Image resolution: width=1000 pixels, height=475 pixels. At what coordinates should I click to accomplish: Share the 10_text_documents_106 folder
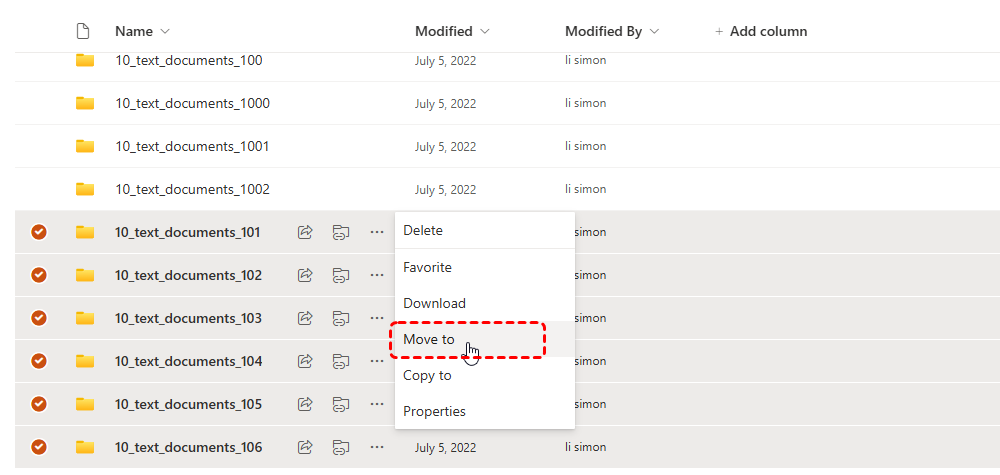306,447
